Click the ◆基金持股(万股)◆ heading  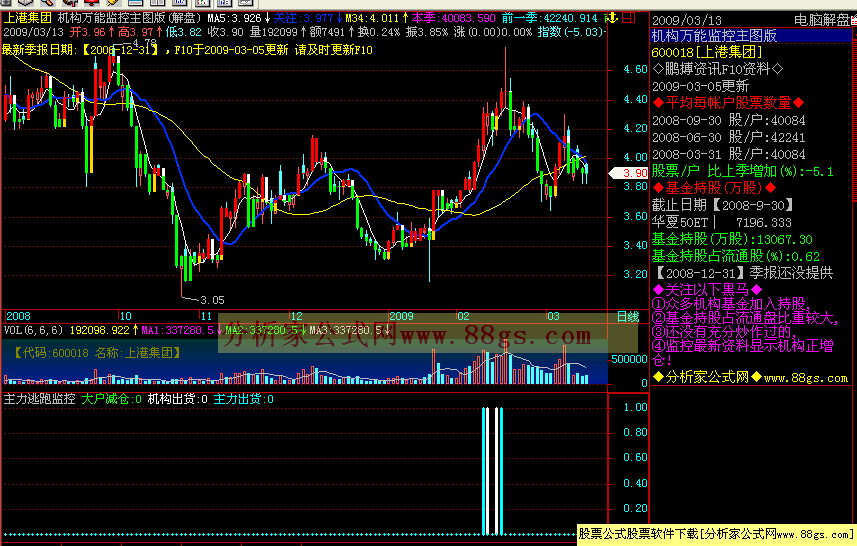[714, 188]
